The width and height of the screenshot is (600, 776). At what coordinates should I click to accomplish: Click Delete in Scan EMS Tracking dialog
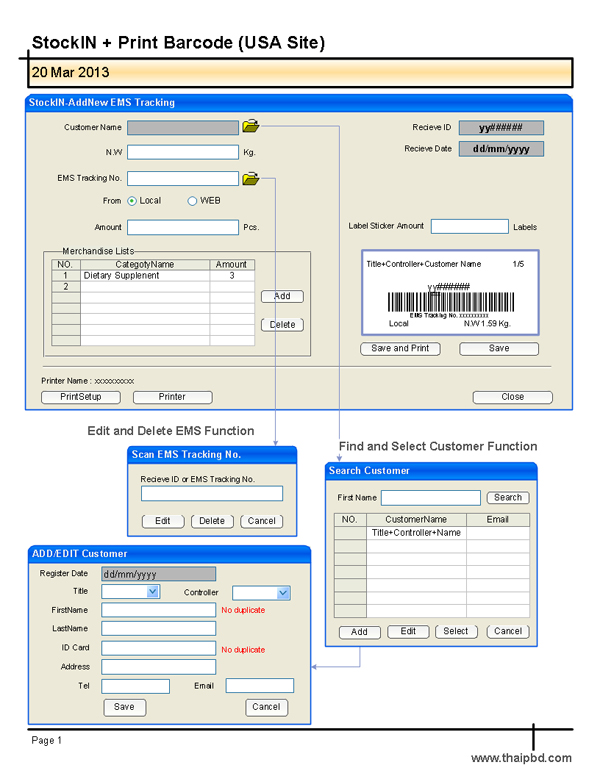click(212, 521)
